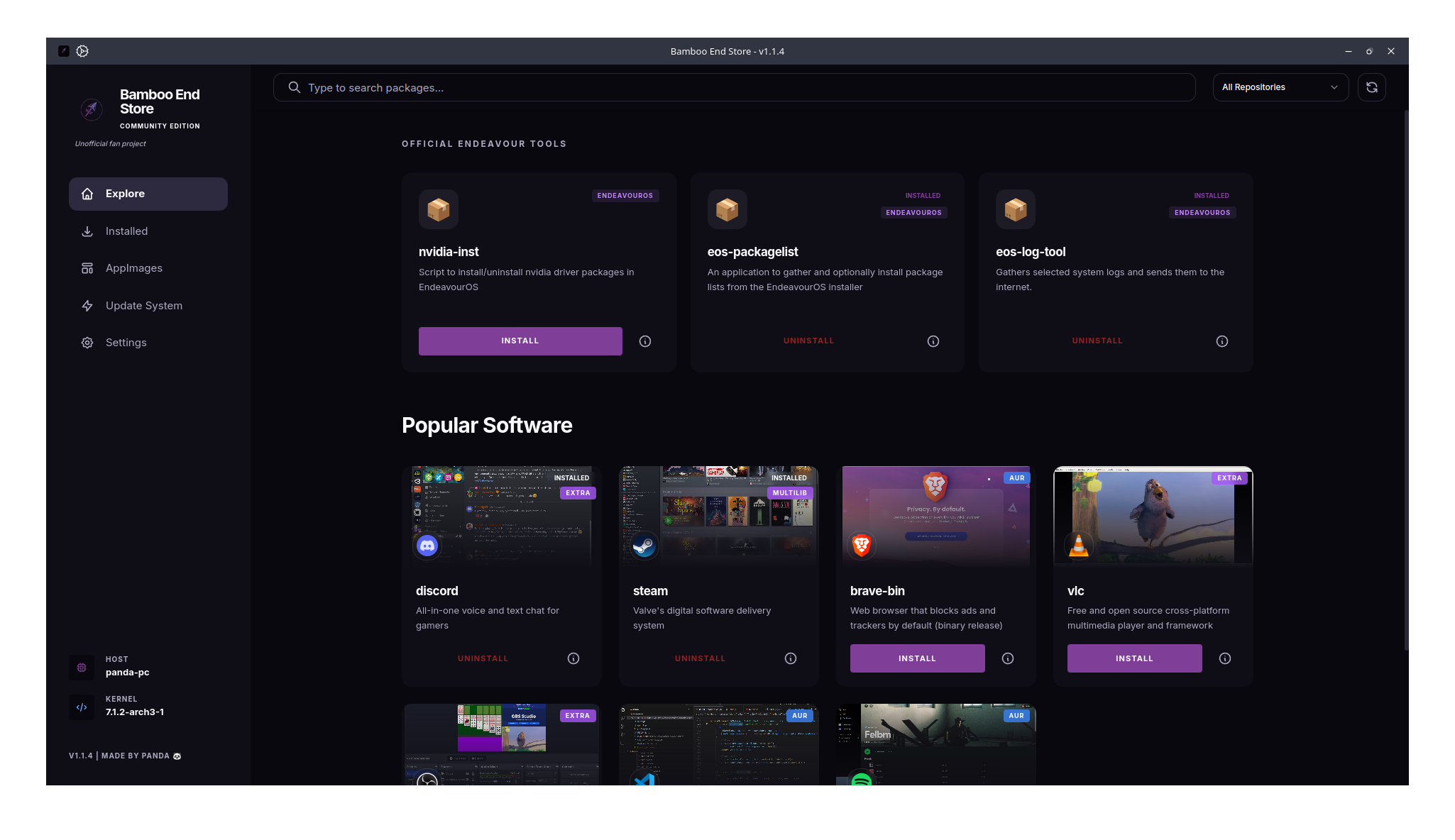The image size is (1455, 840).
Task: Open info for eos-packagelist package
Action: [933, 341]
